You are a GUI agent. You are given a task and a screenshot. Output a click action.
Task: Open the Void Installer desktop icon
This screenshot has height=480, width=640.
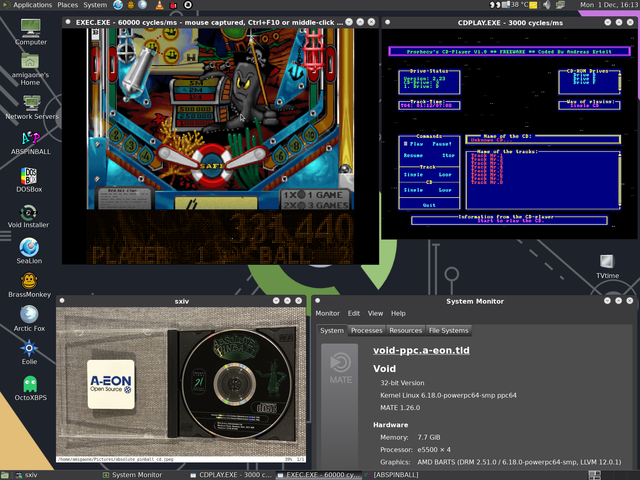click(29, 212)
